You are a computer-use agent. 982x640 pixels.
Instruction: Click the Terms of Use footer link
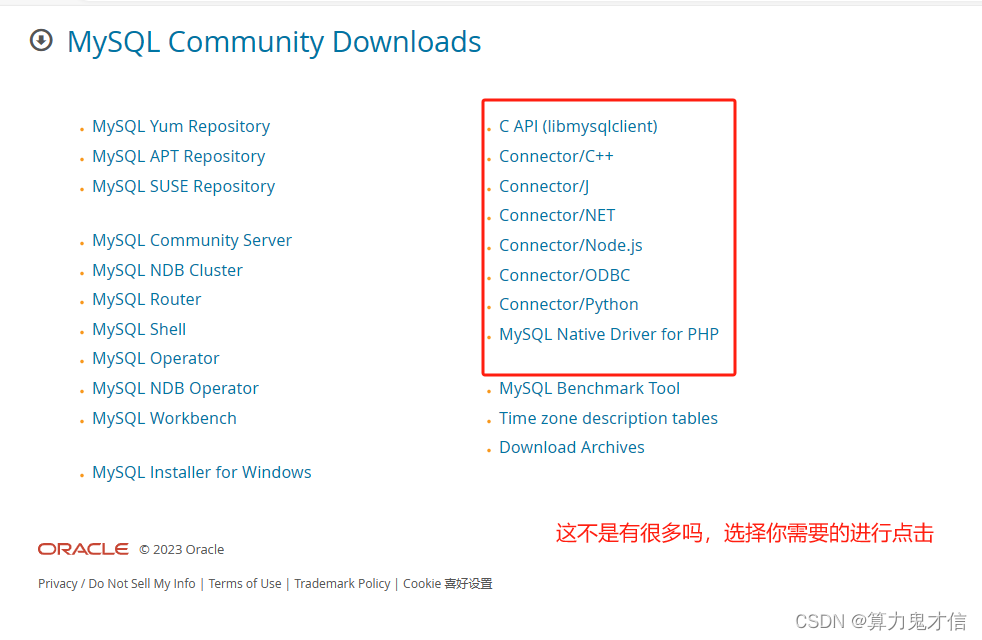244,583
